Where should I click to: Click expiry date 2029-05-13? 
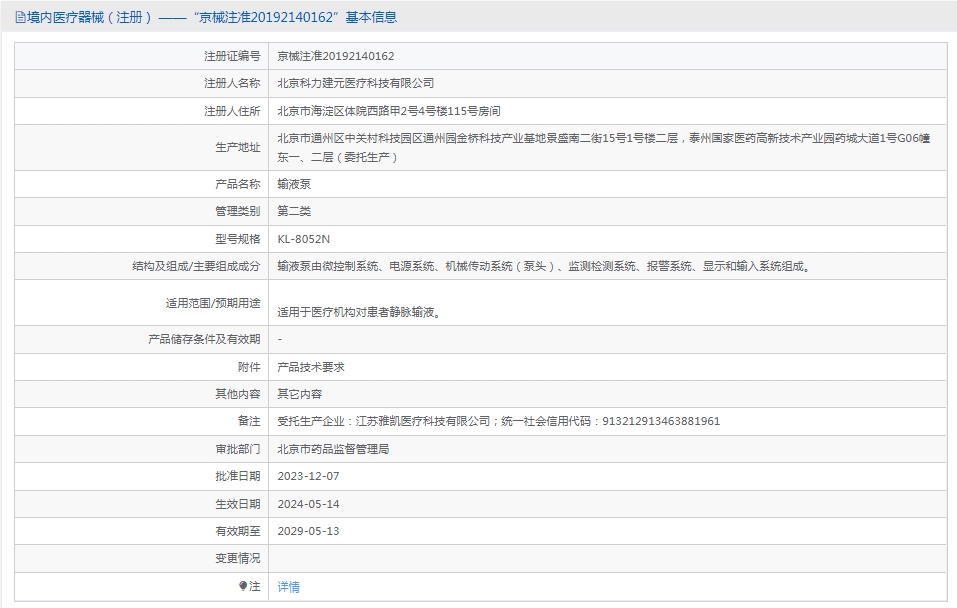point(308,531)
